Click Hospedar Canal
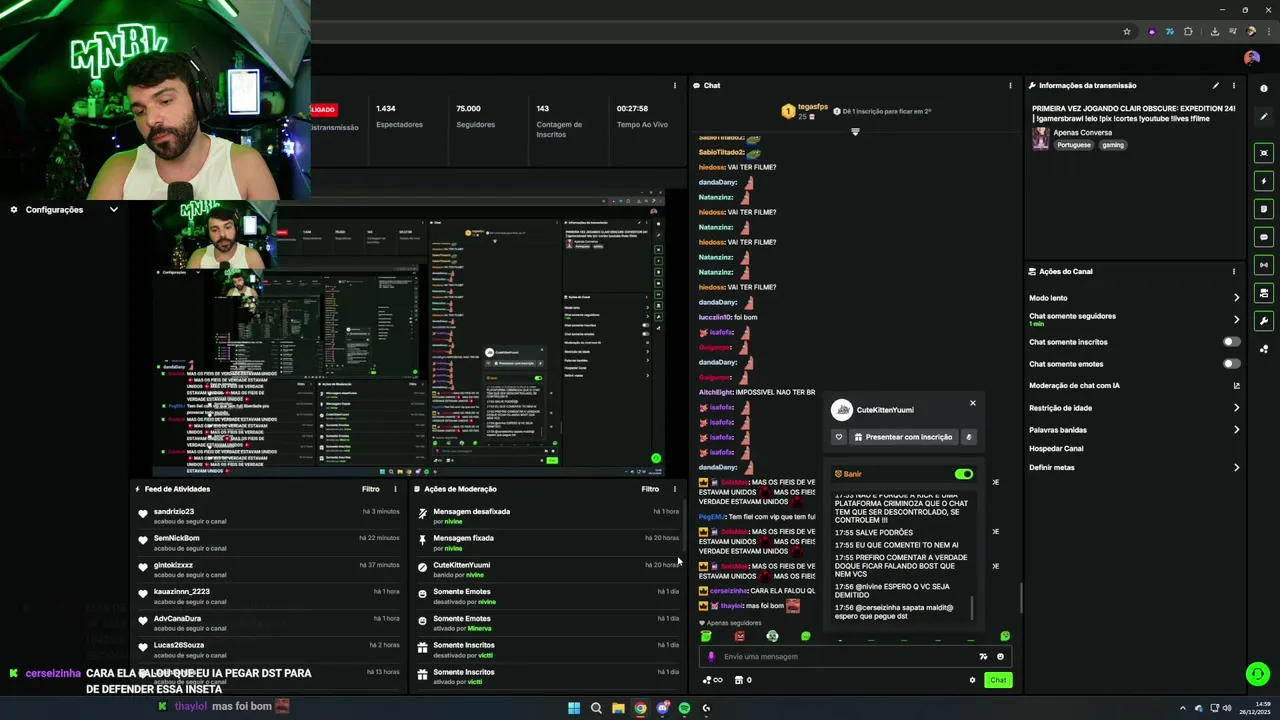The image size is (1280, 720). [x=1056, y=449]
